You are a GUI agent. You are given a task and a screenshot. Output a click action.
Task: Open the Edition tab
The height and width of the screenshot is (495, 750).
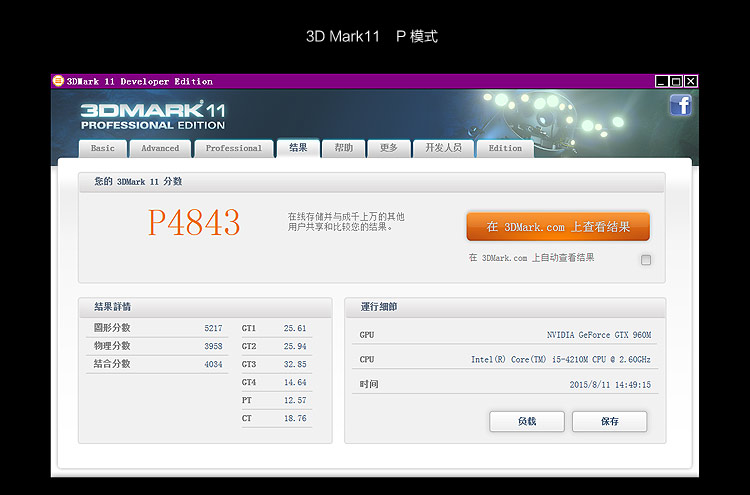click(505, 148)
